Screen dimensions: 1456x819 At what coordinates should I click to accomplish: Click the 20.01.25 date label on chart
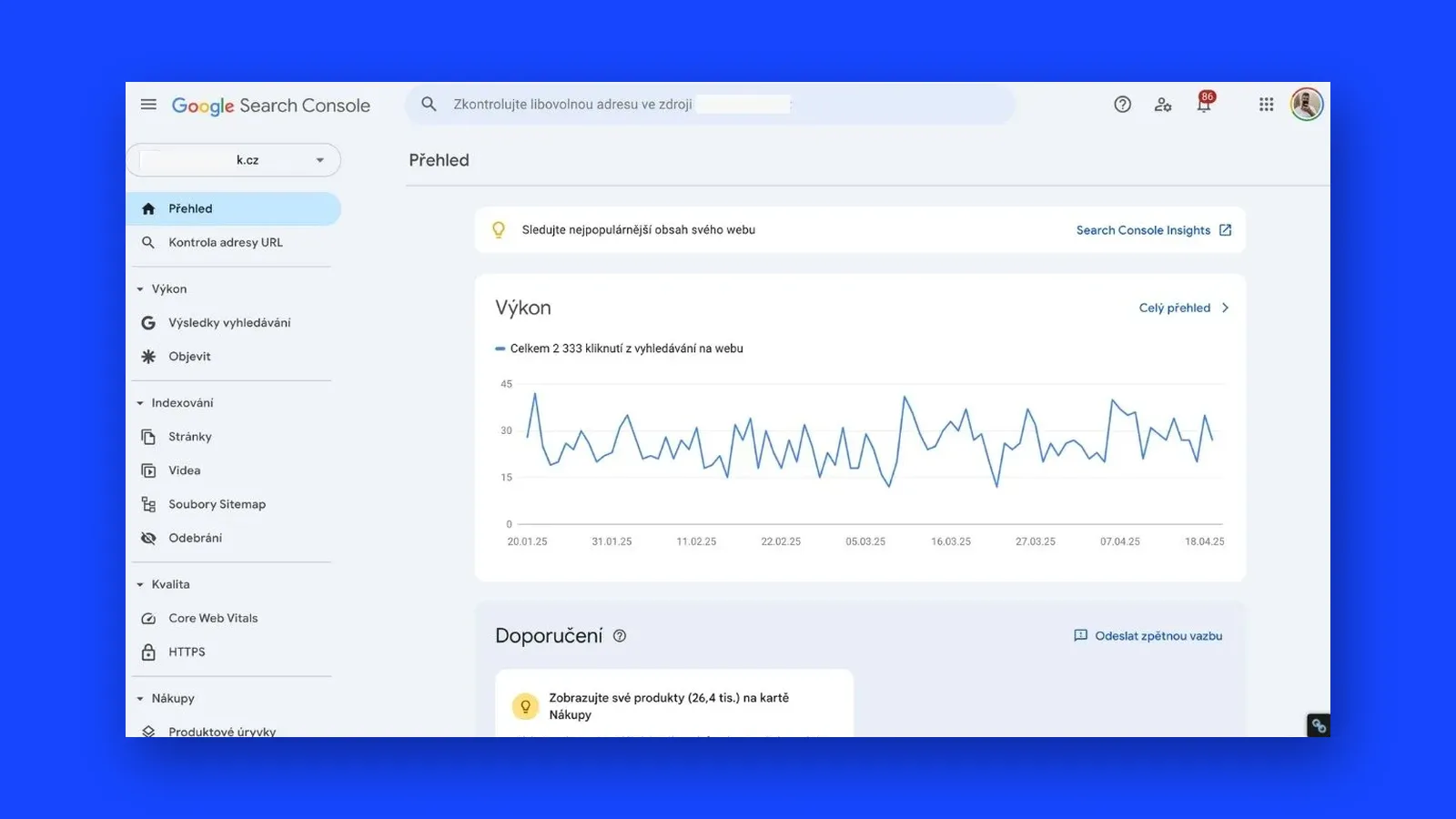click(x=527, y=541)
